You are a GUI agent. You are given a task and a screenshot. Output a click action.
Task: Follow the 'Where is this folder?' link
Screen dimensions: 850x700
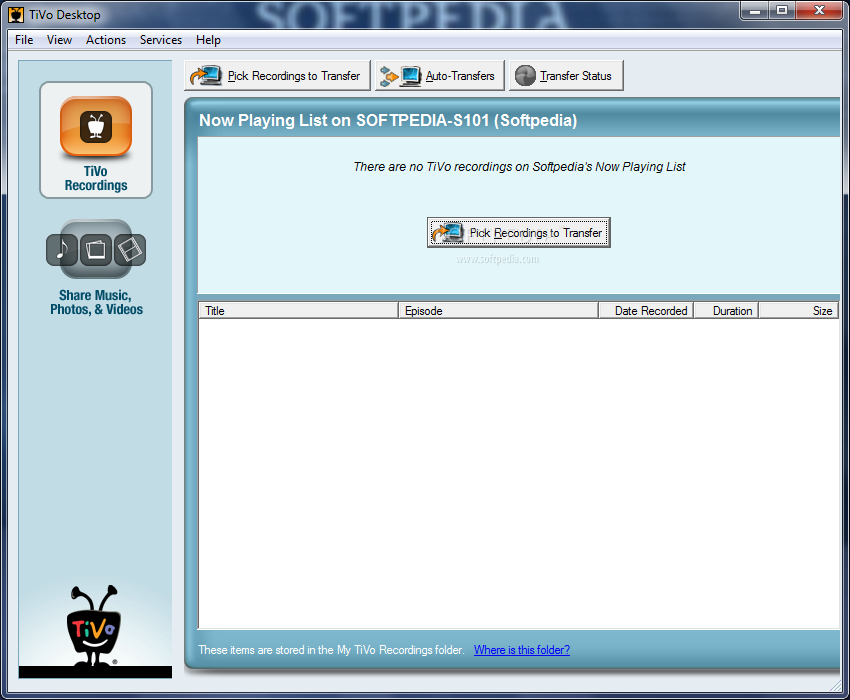pyautogui.click(x=521, y=650)
